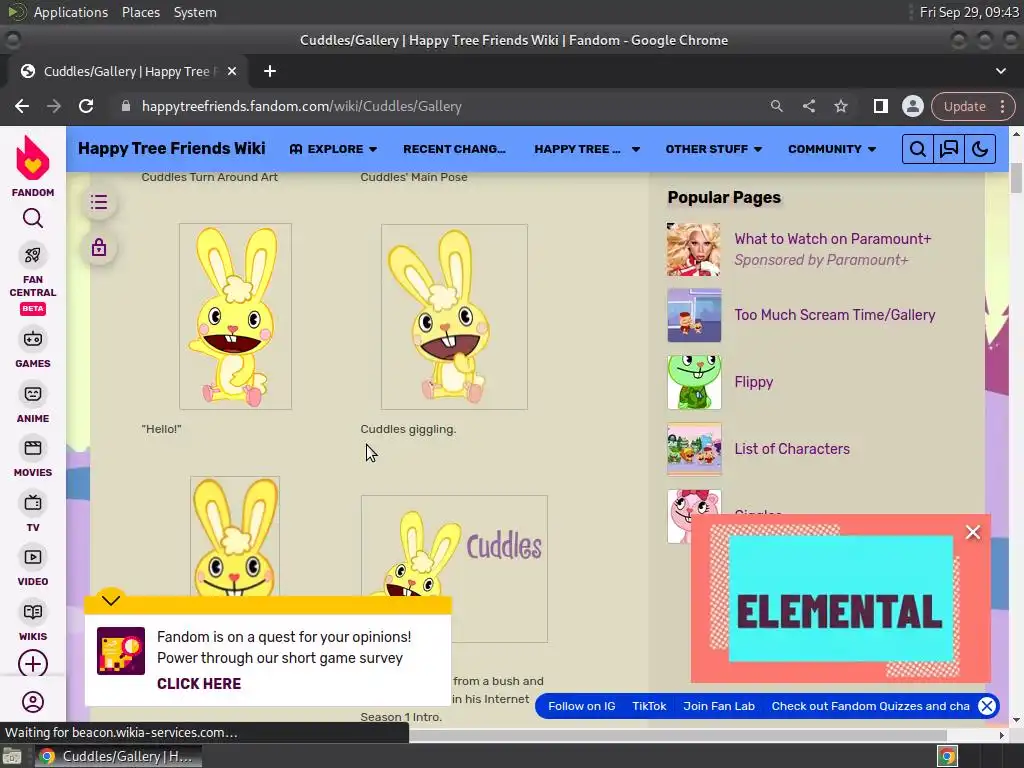Collapse the survey banner using chevron

[111, 600]
